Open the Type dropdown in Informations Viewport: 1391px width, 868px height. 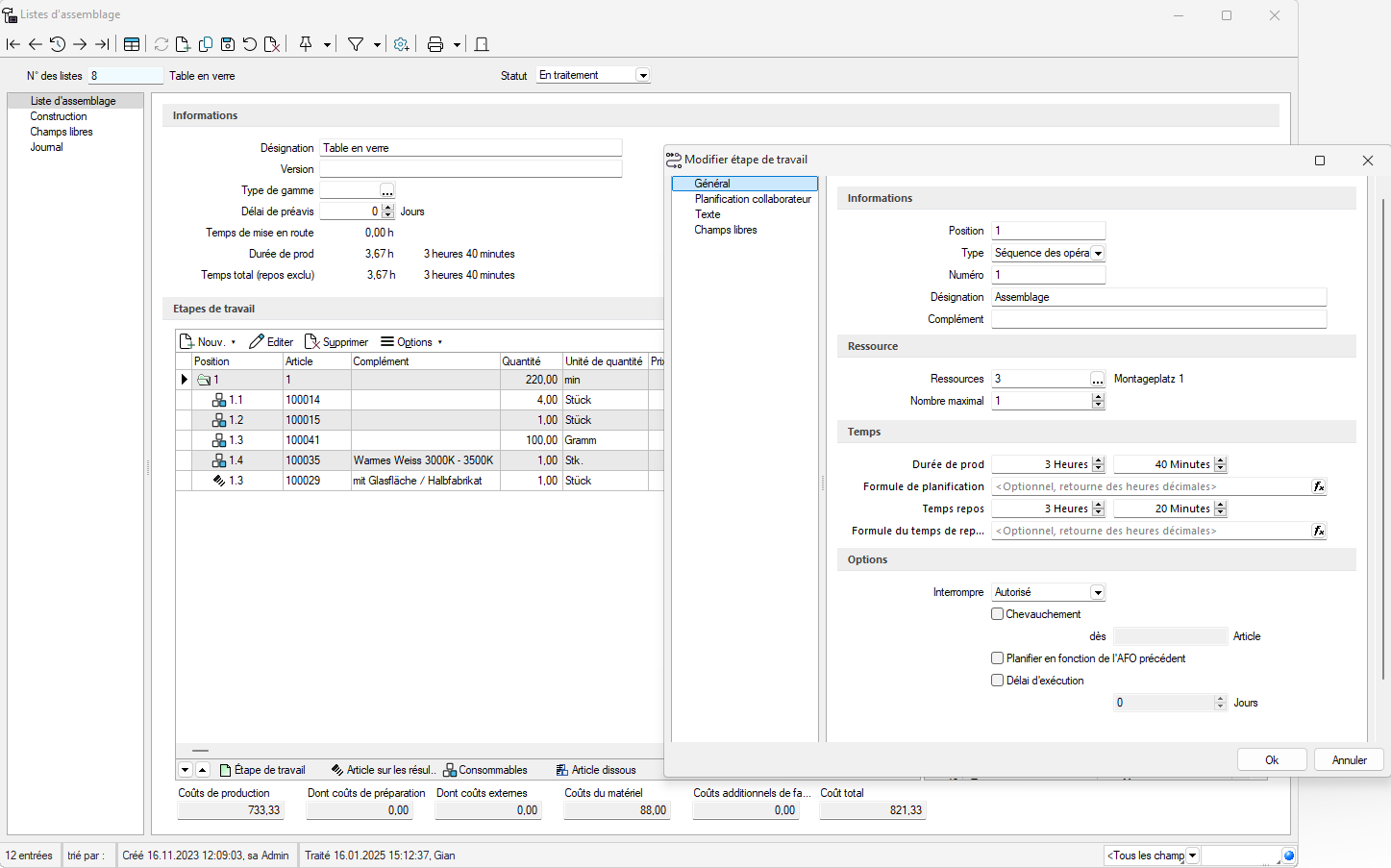point(1098,254)
